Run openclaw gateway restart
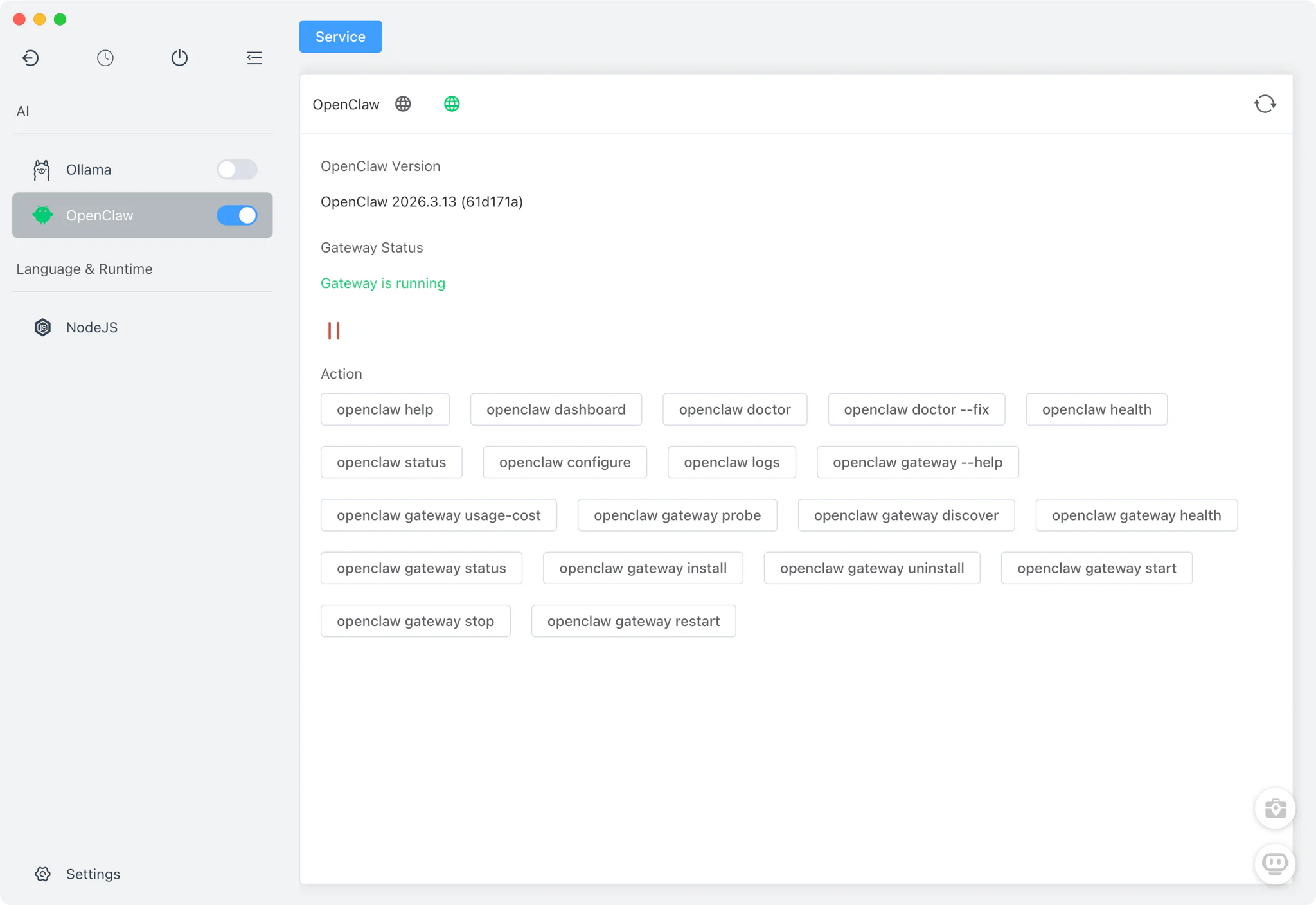 click(x=633, y=621)
